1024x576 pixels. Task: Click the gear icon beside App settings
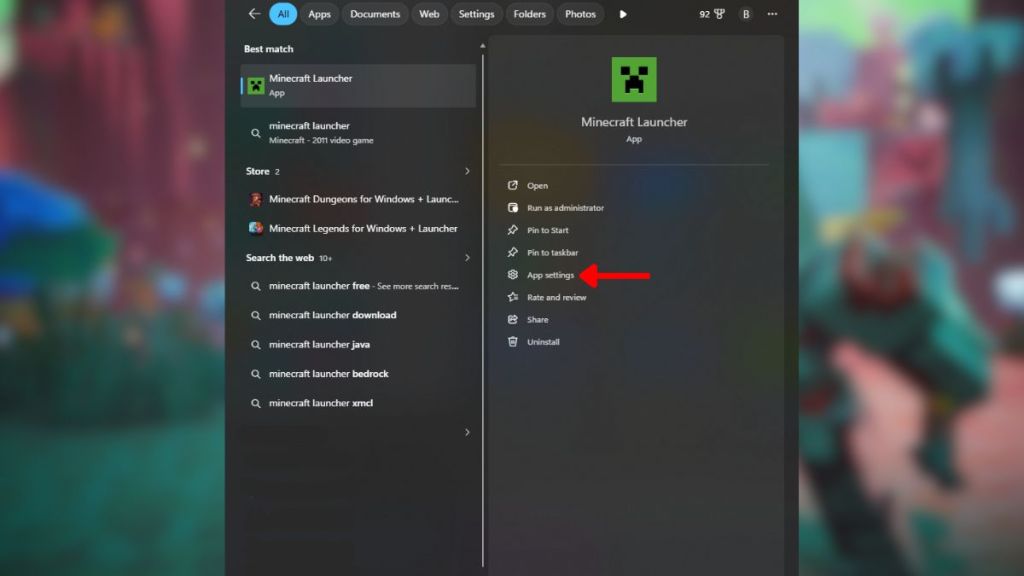coord(513,275)
